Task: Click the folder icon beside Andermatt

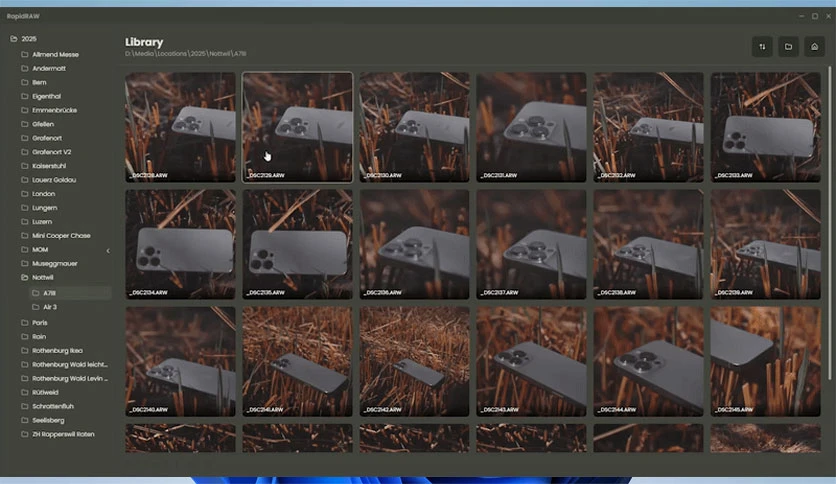Action: coord(25,68)
